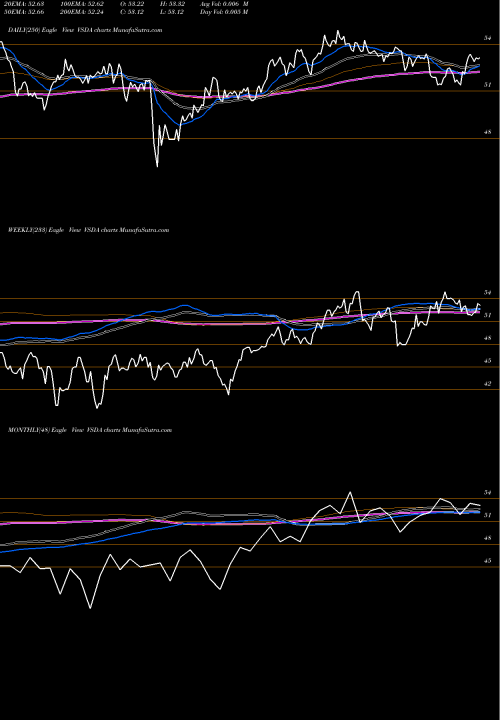The height and width of the screenshot is (720, 500).
Task: Click the WEEKLY(253) Eagle View chart title
Action: (x=89, y=230)
